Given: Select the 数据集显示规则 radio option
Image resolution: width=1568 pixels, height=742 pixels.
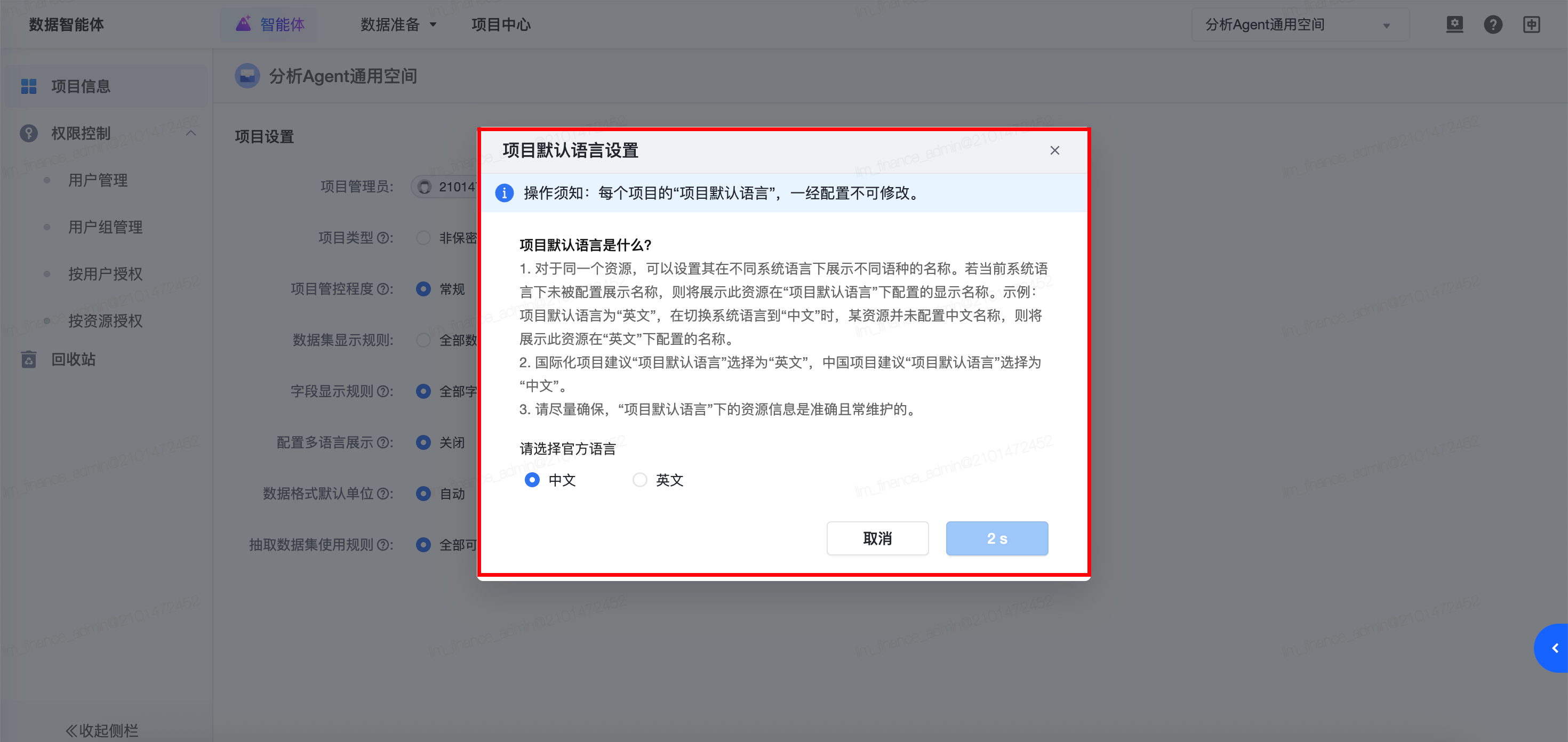Looking at the screenshot, I should 423,340.
